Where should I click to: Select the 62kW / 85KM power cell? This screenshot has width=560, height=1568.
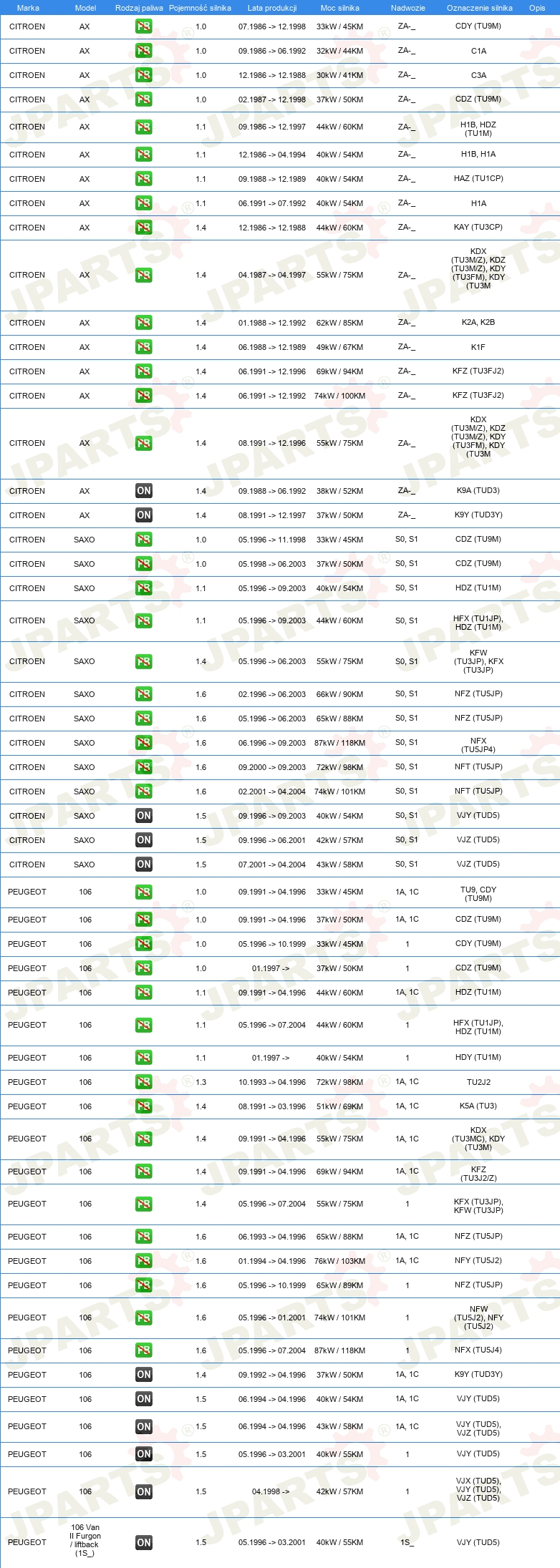coord(339,323)
